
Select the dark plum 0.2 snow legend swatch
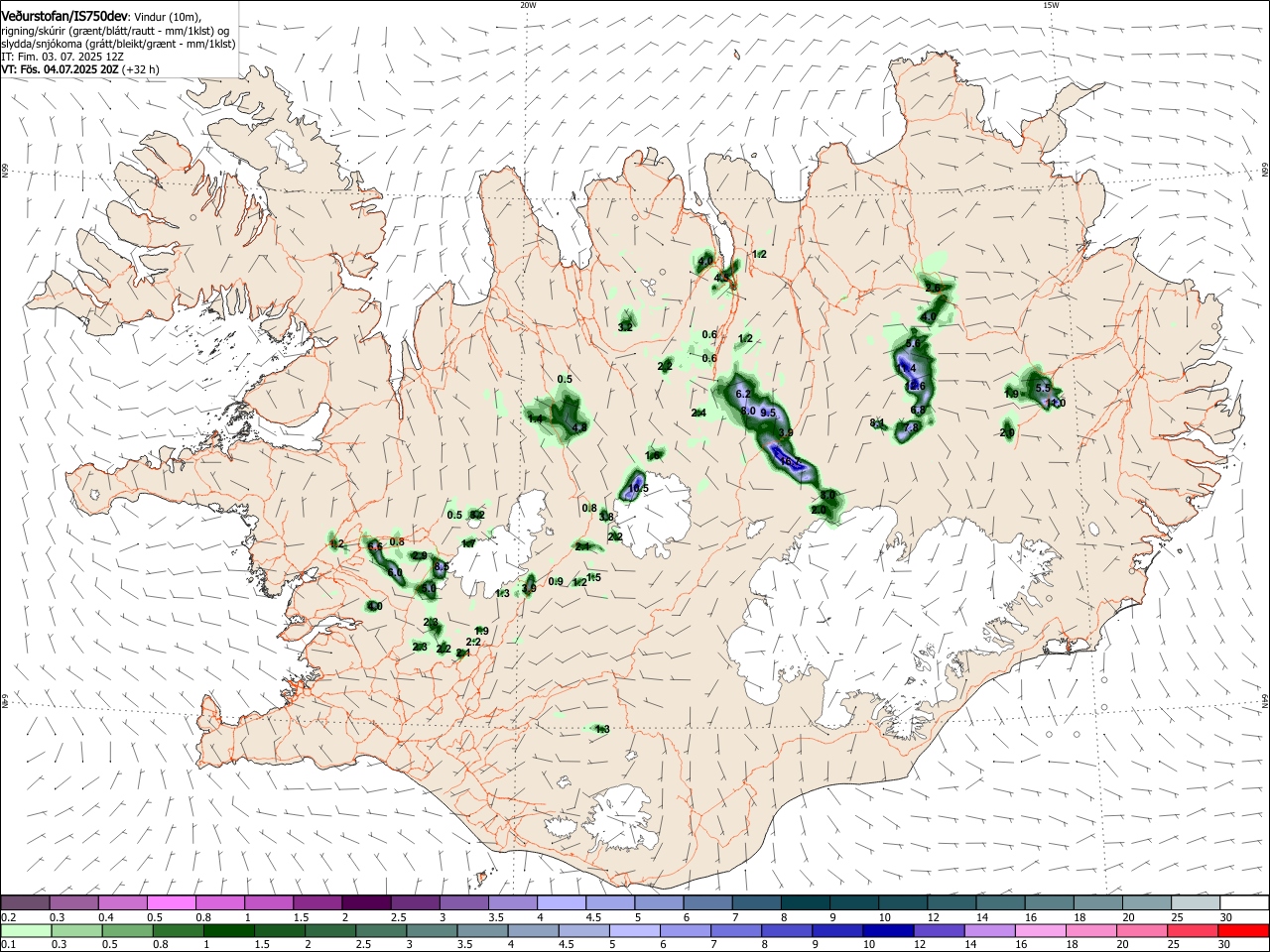(x=25, y=902)
